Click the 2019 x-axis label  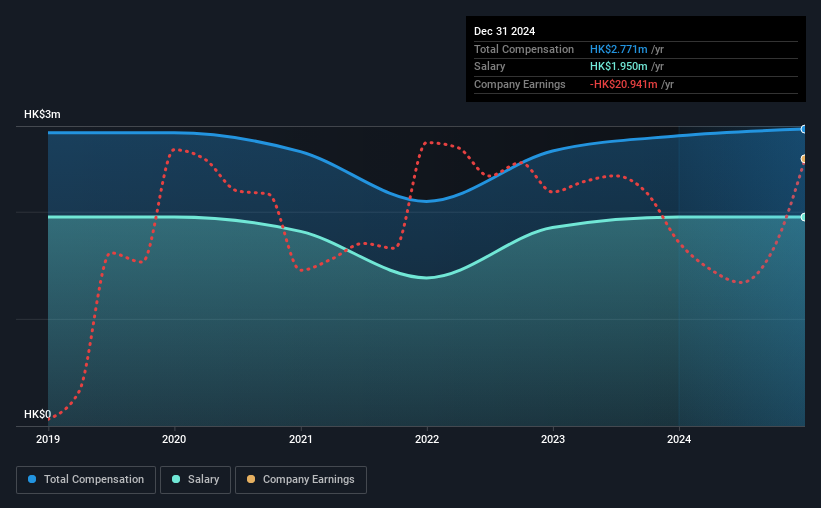tap(48, 439)
